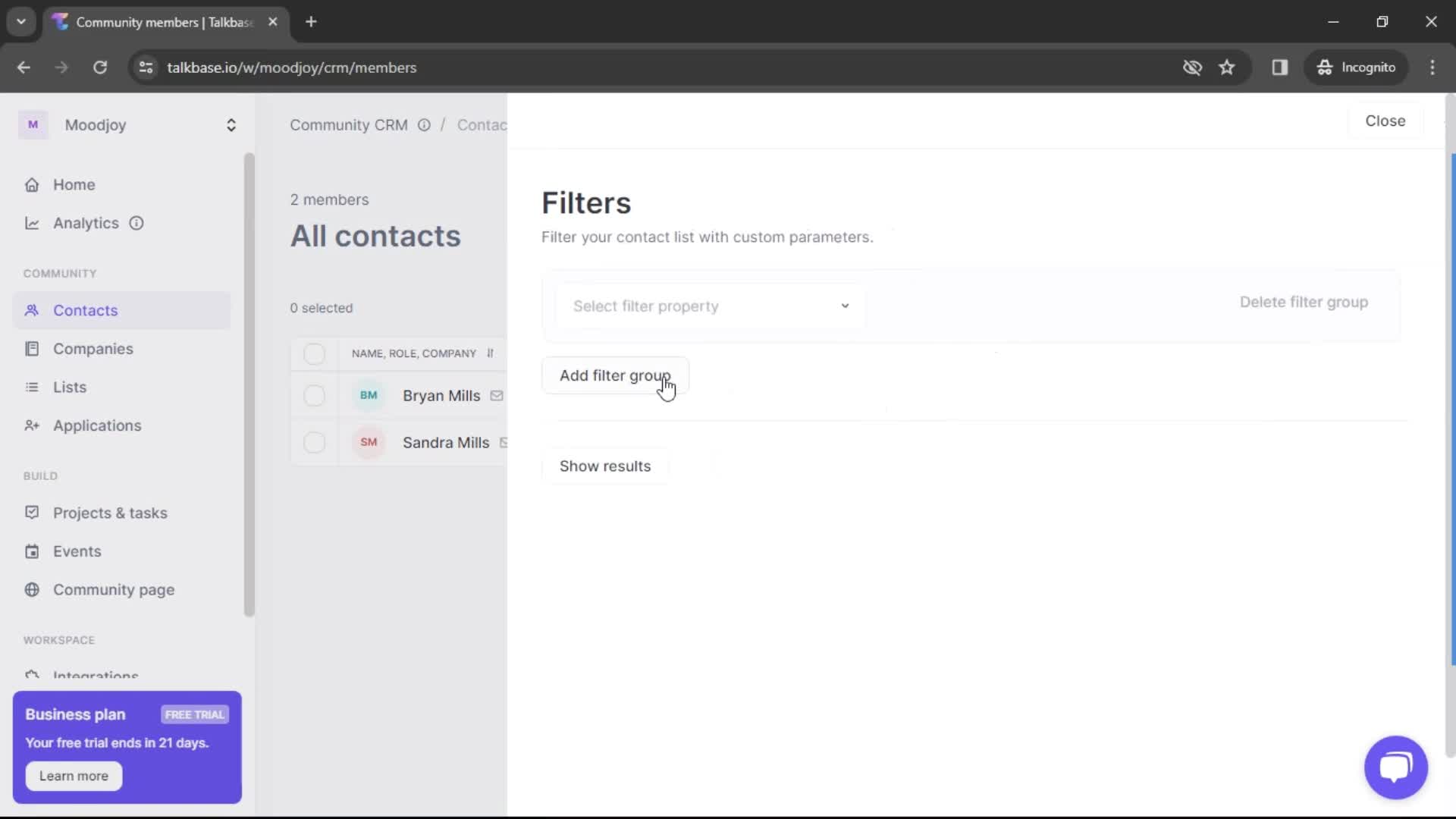The height and width of the screenshot is (819, 1456).
Task: Click the Analytics sidebar icon
Action: tap(32, 222)
